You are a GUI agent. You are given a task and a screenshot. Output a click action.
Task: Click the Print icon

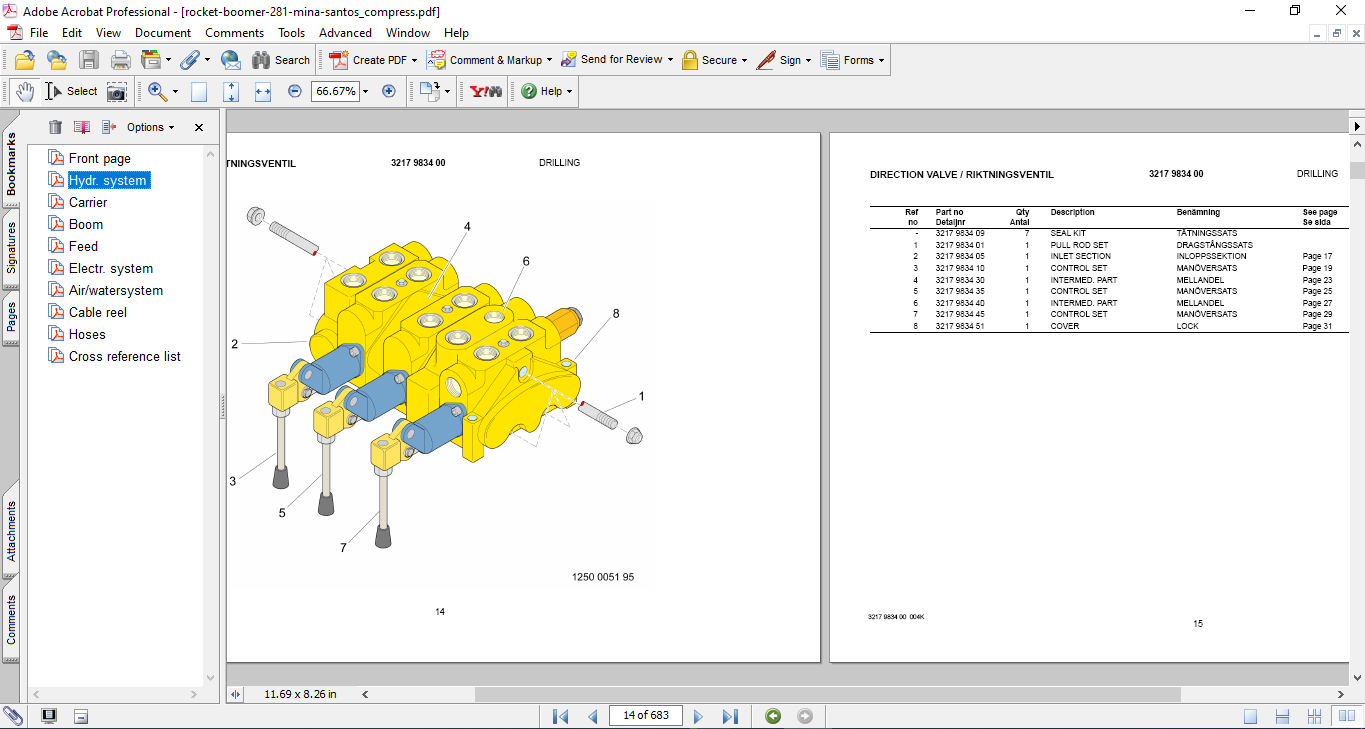point(120,60)
